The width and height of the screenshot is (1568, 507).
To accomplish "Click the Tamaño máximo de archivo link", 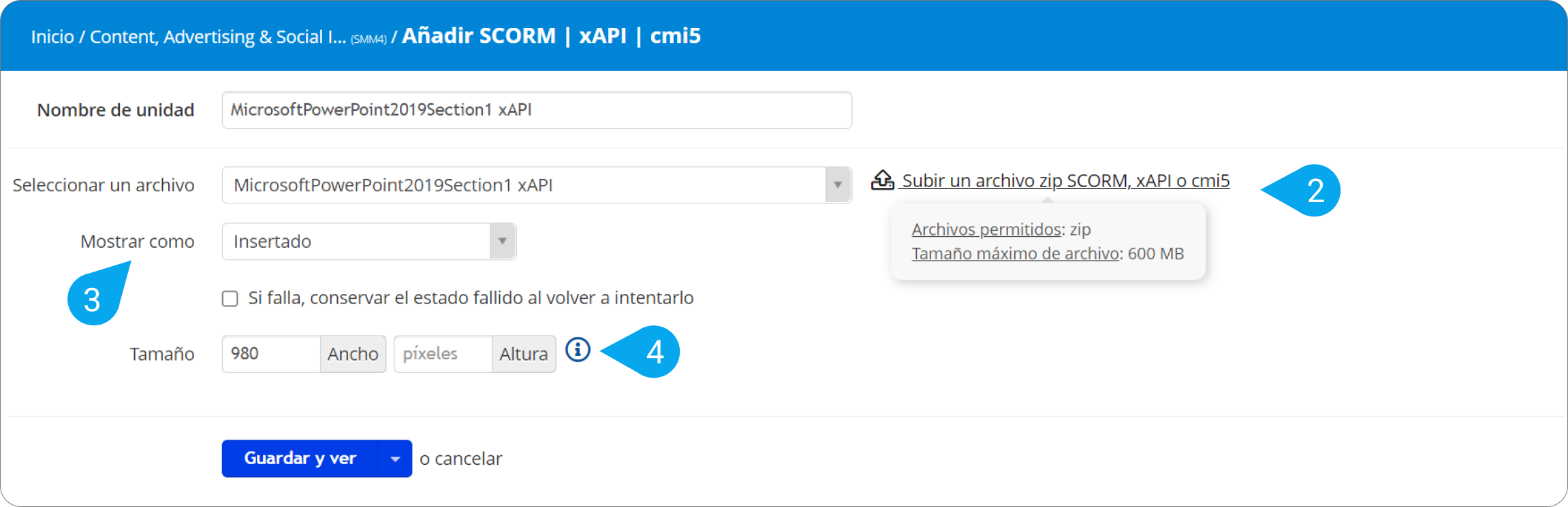I will [x=1016, y=254].
